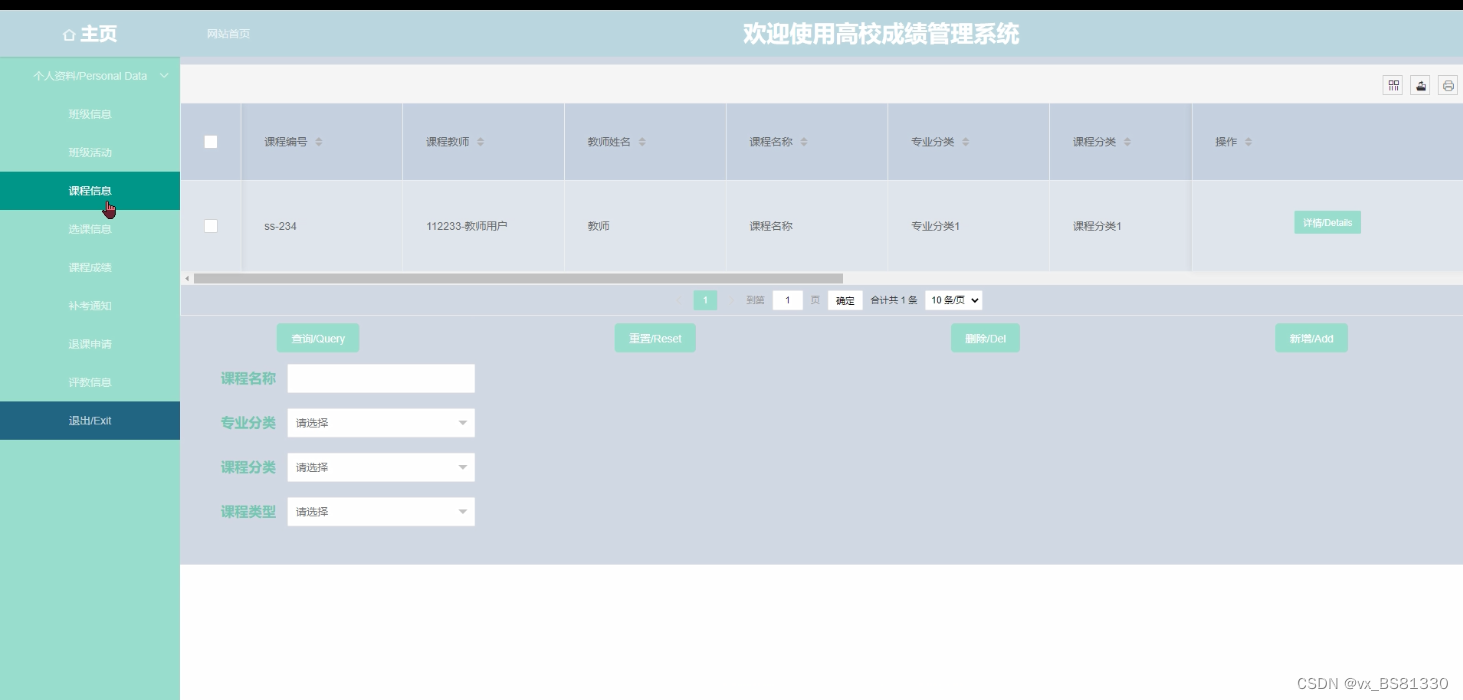This screenshot has height=700, width=1463.
Task: Open 详情/Details for row ss-234
Action: pyautogui.click(x=1327, y=222)
